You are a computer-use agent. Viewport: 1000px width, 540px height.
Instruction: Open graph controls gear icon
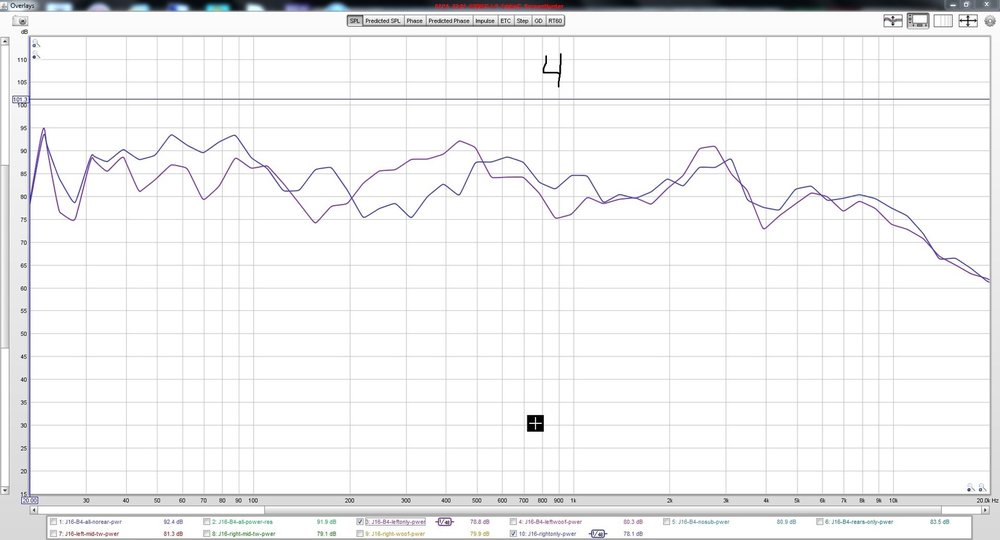(x=990, y=21)
